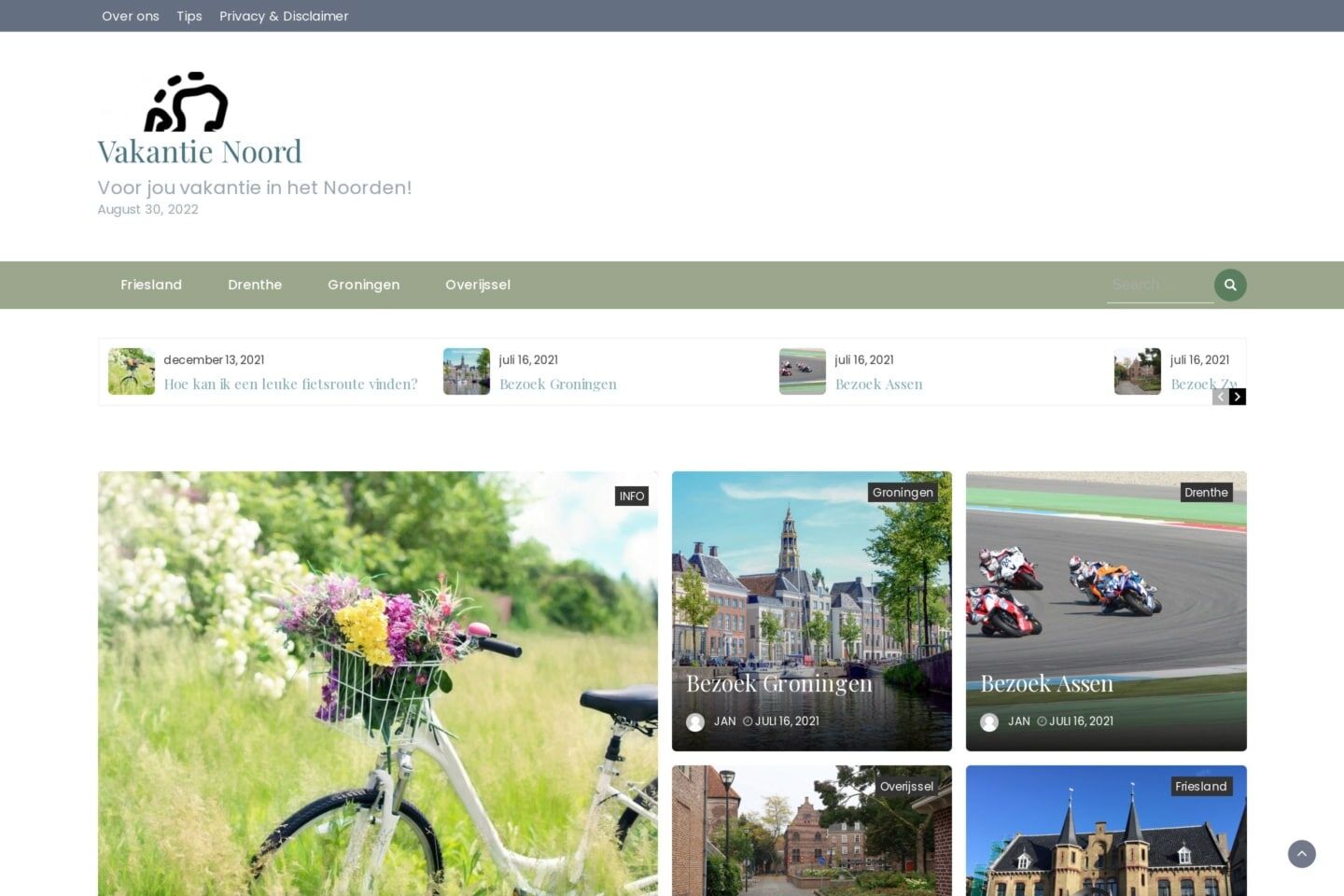The image size is (1344, 896).
Task: Click the search magnifier button
Action: [1229, 285]
